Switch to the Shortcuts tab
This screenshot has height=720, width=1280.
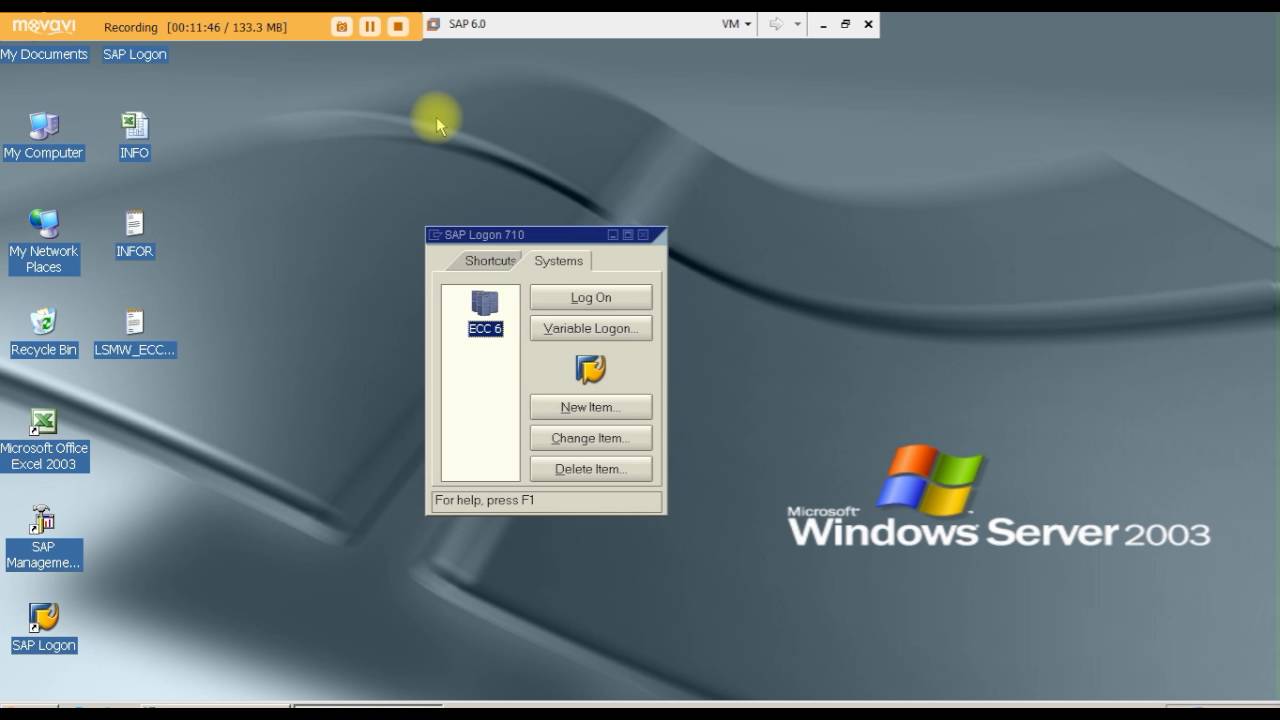489,260
